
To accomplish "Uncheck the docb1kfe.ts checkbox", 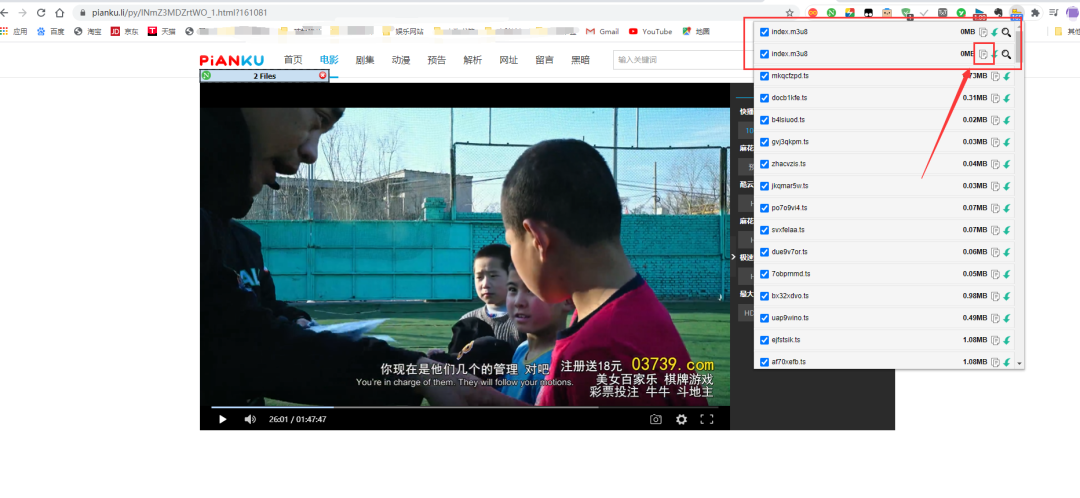I will (765, 98).
